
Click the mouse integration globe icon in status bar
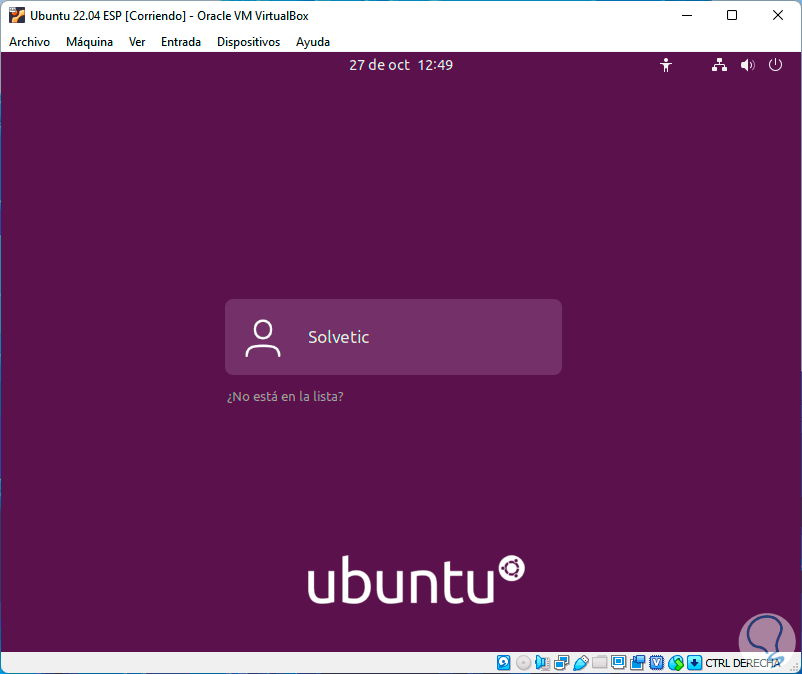point(676,663)
